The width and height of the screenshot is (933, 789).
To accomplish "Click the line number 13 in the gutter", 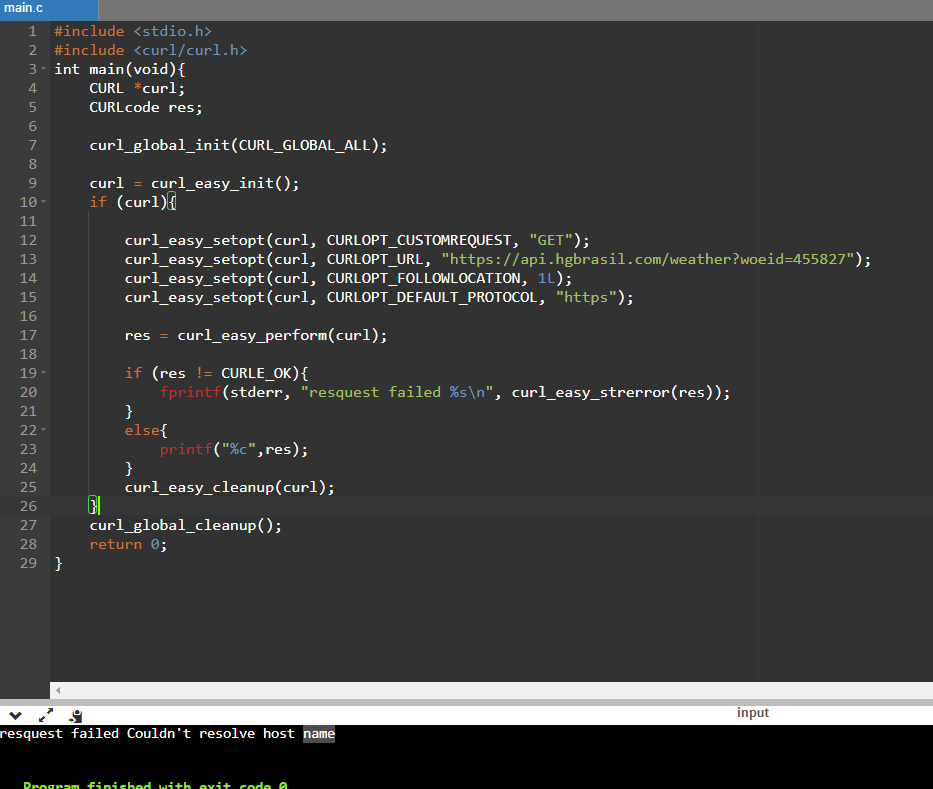I will [x=28, y=259].
